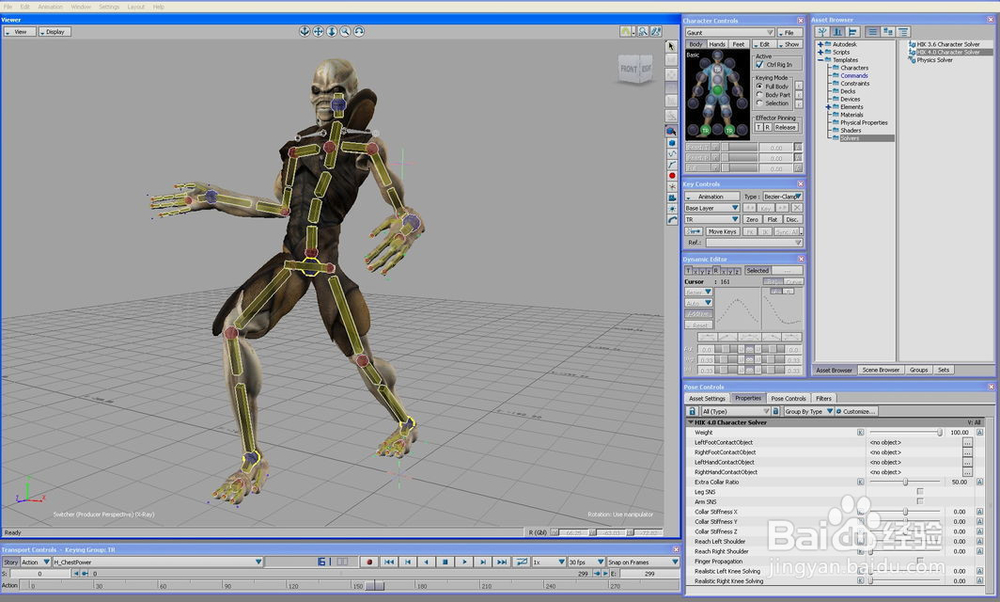Screen dimensions: 1000x602
Task: Switch to the Sets tab
Action: tap(943, 370)
